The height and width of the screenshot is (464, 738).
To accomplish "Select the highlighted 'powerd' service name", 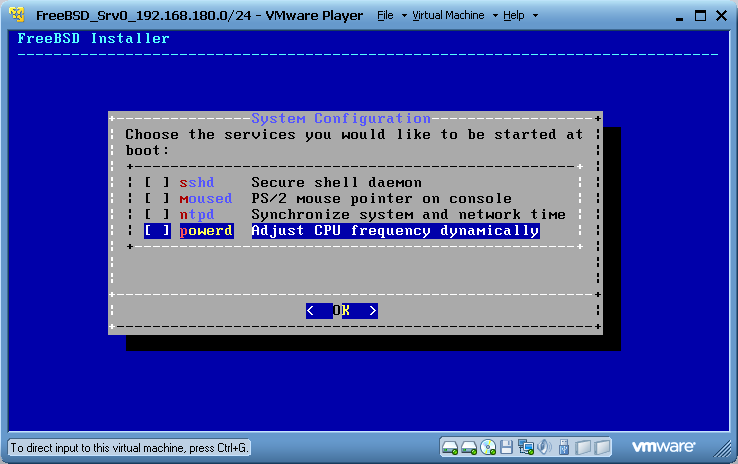I will (x=206, y=231).
